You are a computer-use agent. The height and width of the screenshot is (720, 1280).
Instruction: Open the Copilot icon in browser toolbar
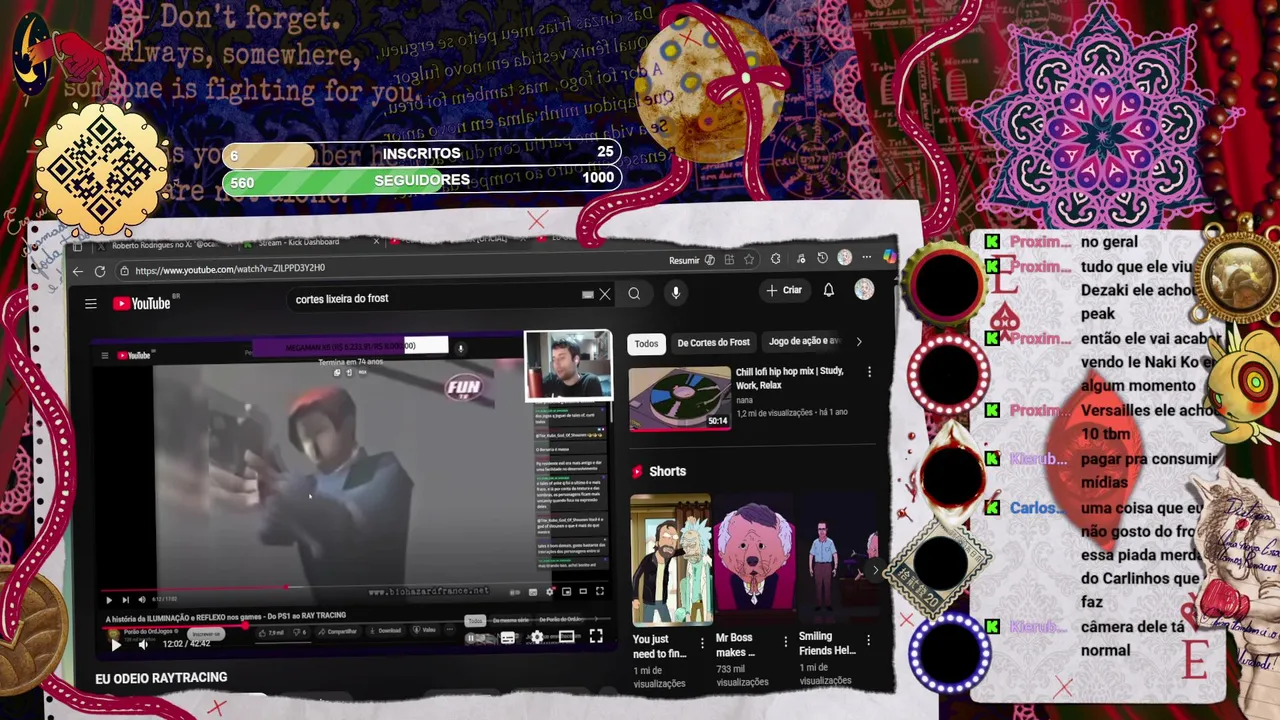[889, 257]
